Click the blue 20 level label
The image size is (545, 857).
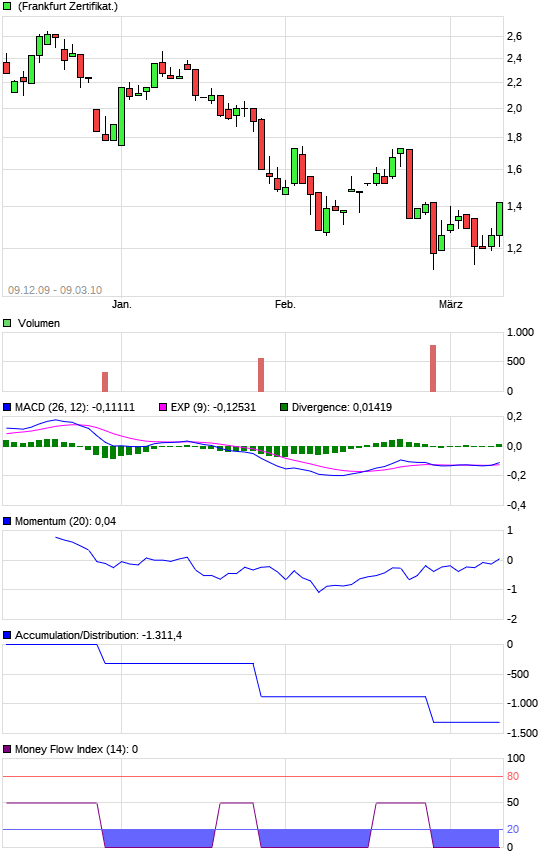[513, 829]
